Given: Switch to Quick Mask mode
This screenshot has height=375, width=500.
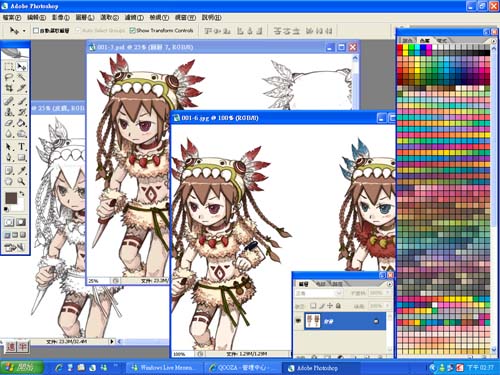Looking at the screenshot, I should point(21,222).
